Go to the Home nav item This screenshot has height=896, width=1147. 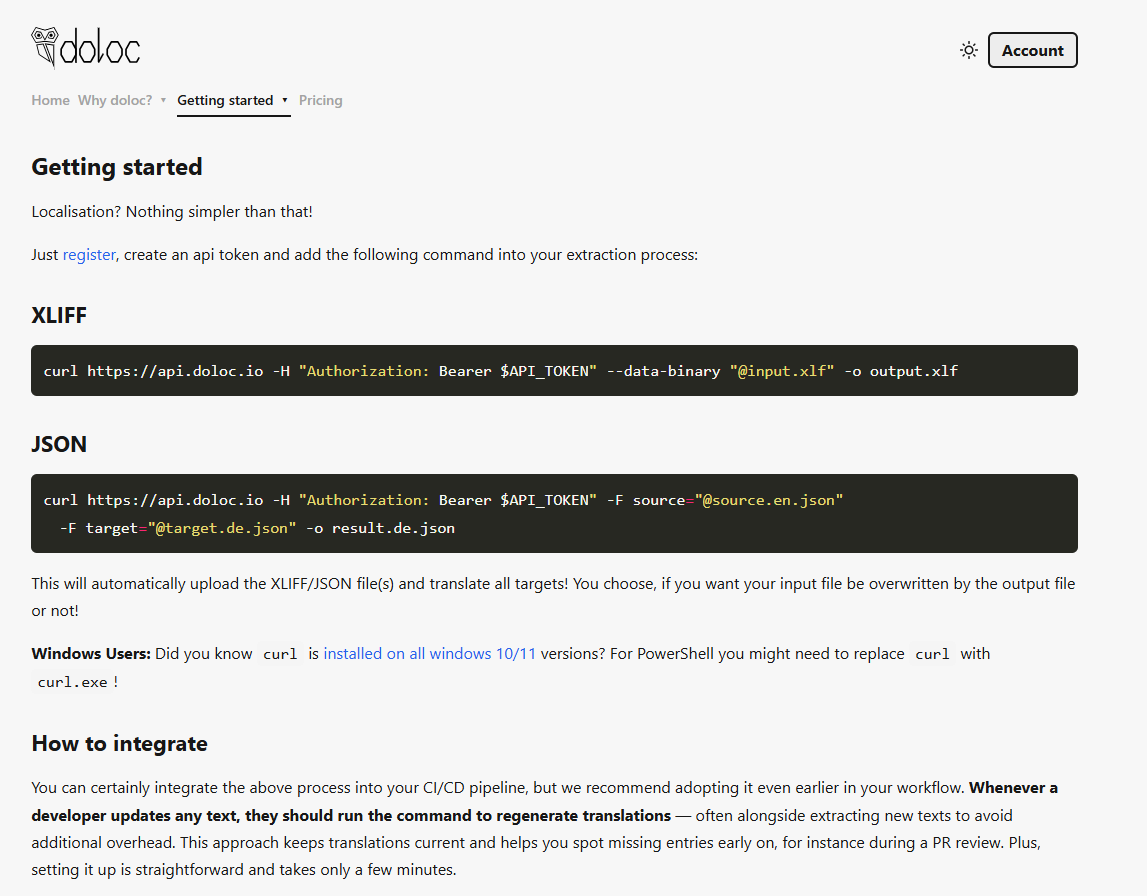click(x=50, y=100)
